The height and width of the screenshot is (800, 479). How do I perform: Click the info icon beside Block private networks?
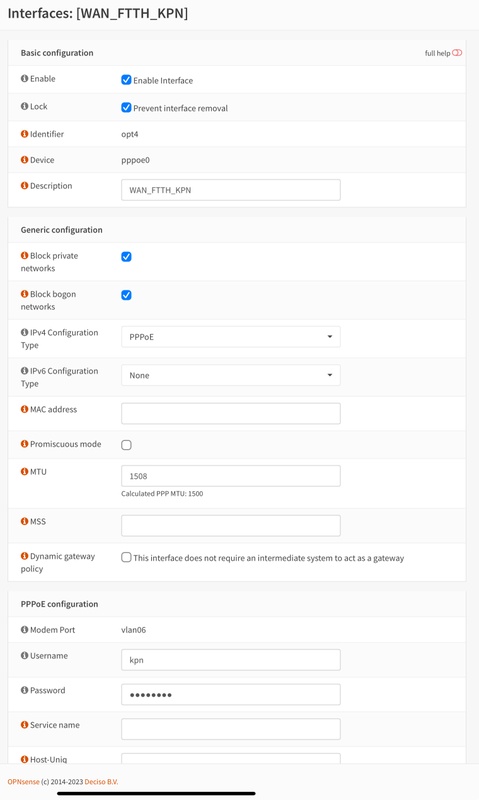coord(24,256)
